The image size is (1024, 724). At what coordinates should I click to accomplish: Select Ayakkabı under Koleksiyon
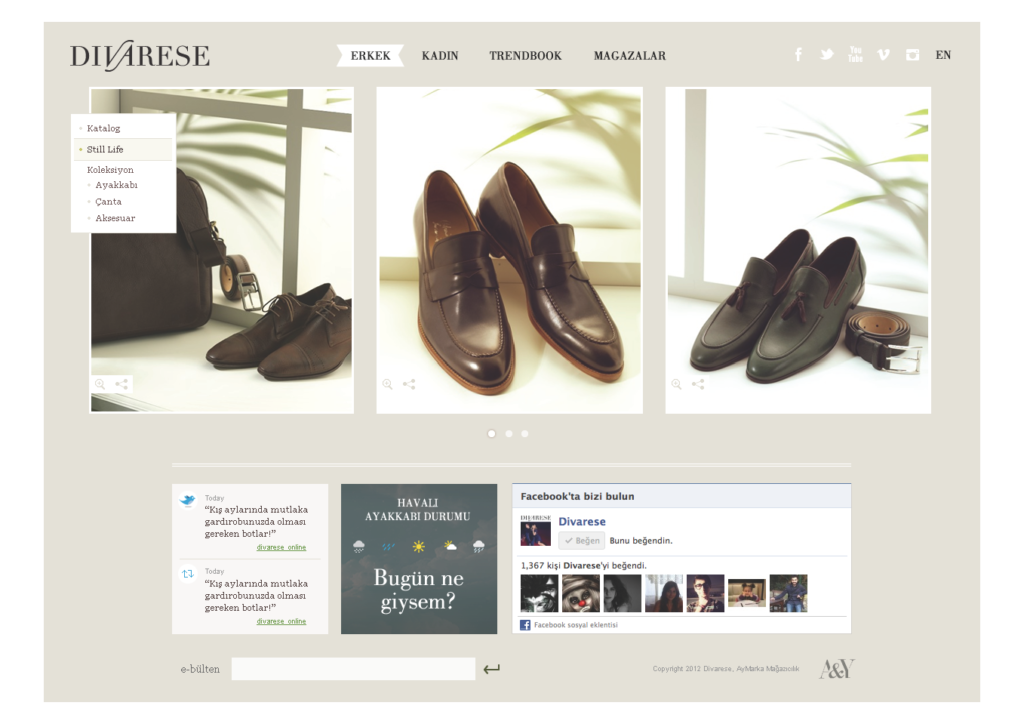(x=116, y=185)
